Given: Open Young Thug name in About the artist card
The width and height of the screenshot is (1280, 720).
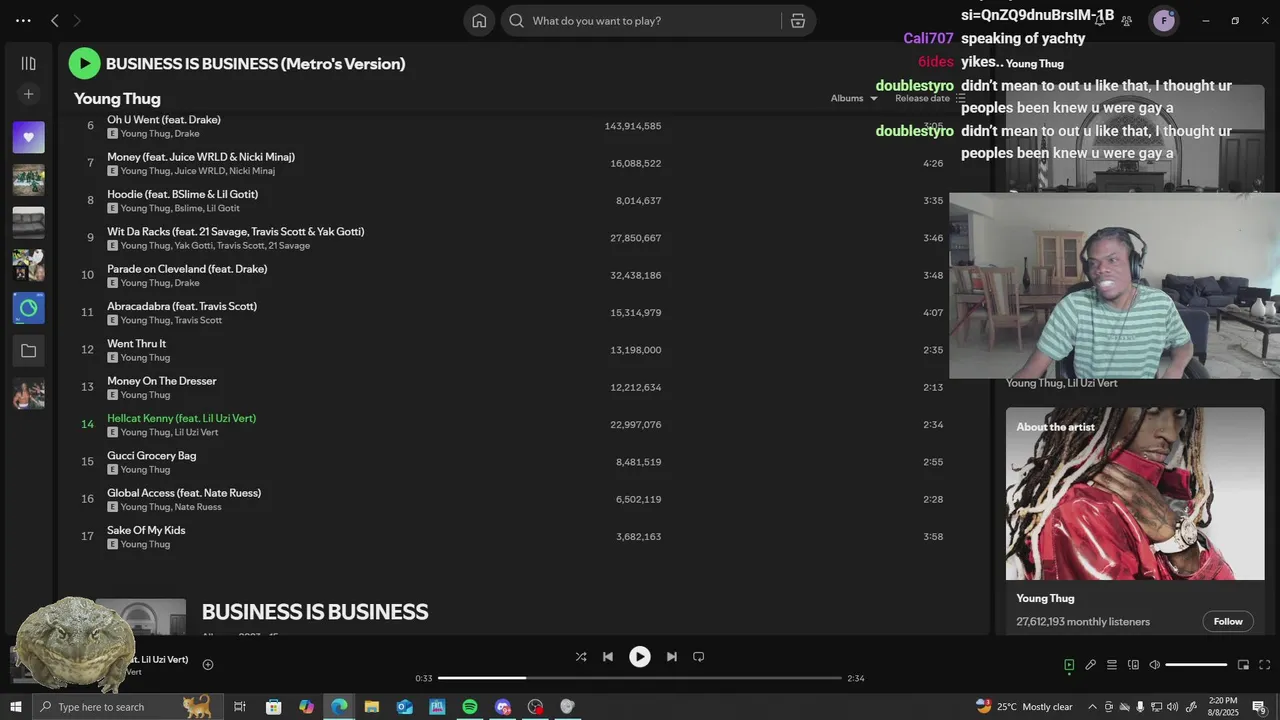Looking at the screenshot, I should (1045, 598).
